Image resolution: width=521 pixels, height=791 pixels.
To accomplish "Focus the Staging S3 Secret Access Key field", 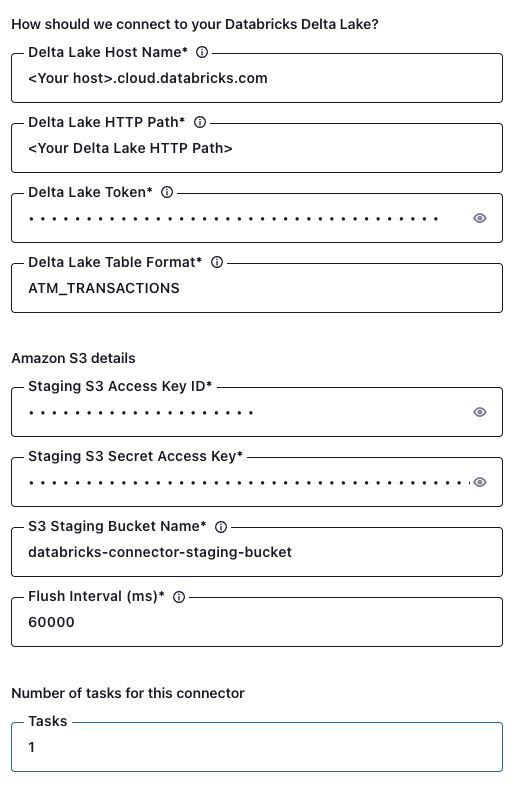I will tap(242, 483).
